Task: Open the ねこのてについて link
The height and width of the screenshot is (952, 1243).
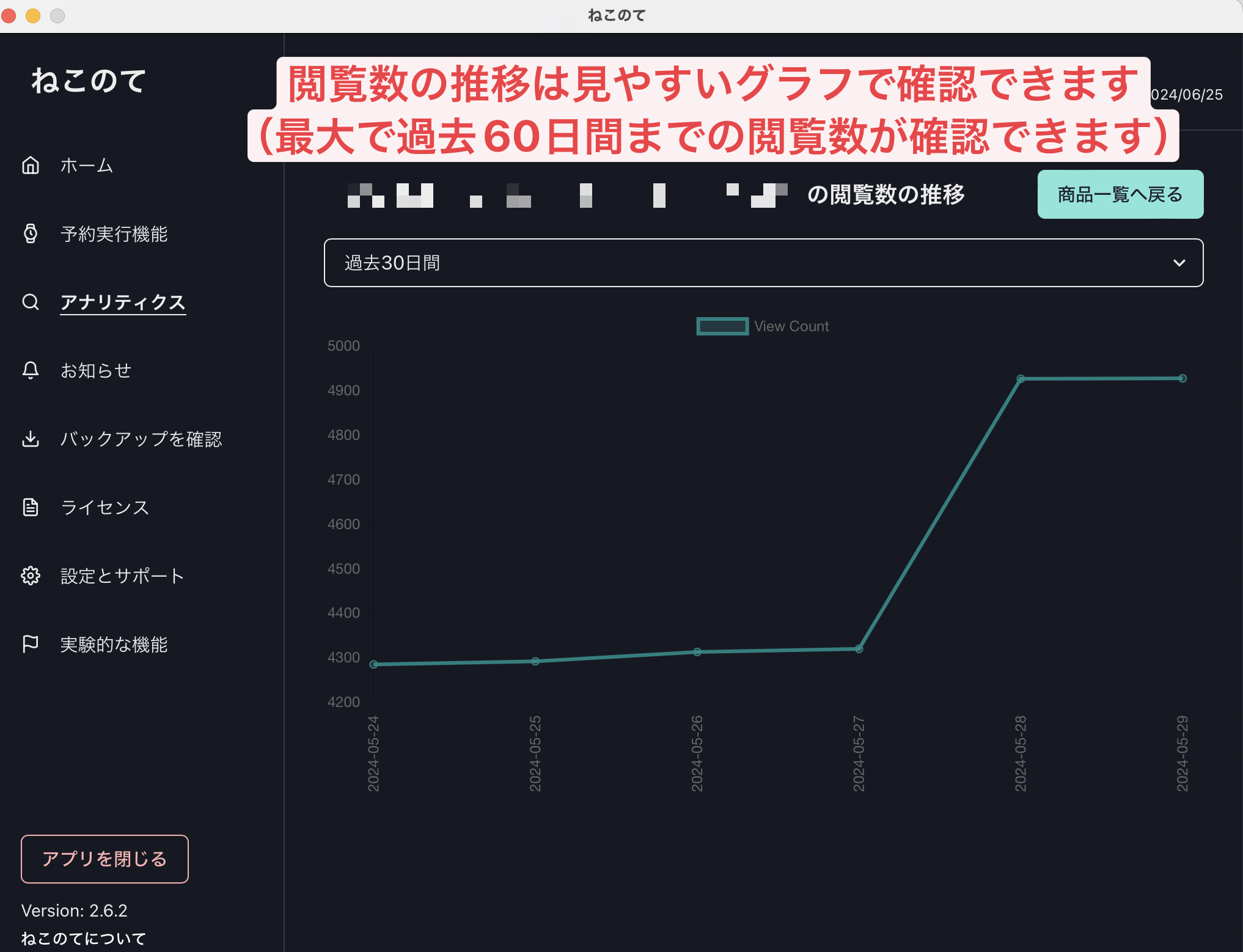Action: 84,938
